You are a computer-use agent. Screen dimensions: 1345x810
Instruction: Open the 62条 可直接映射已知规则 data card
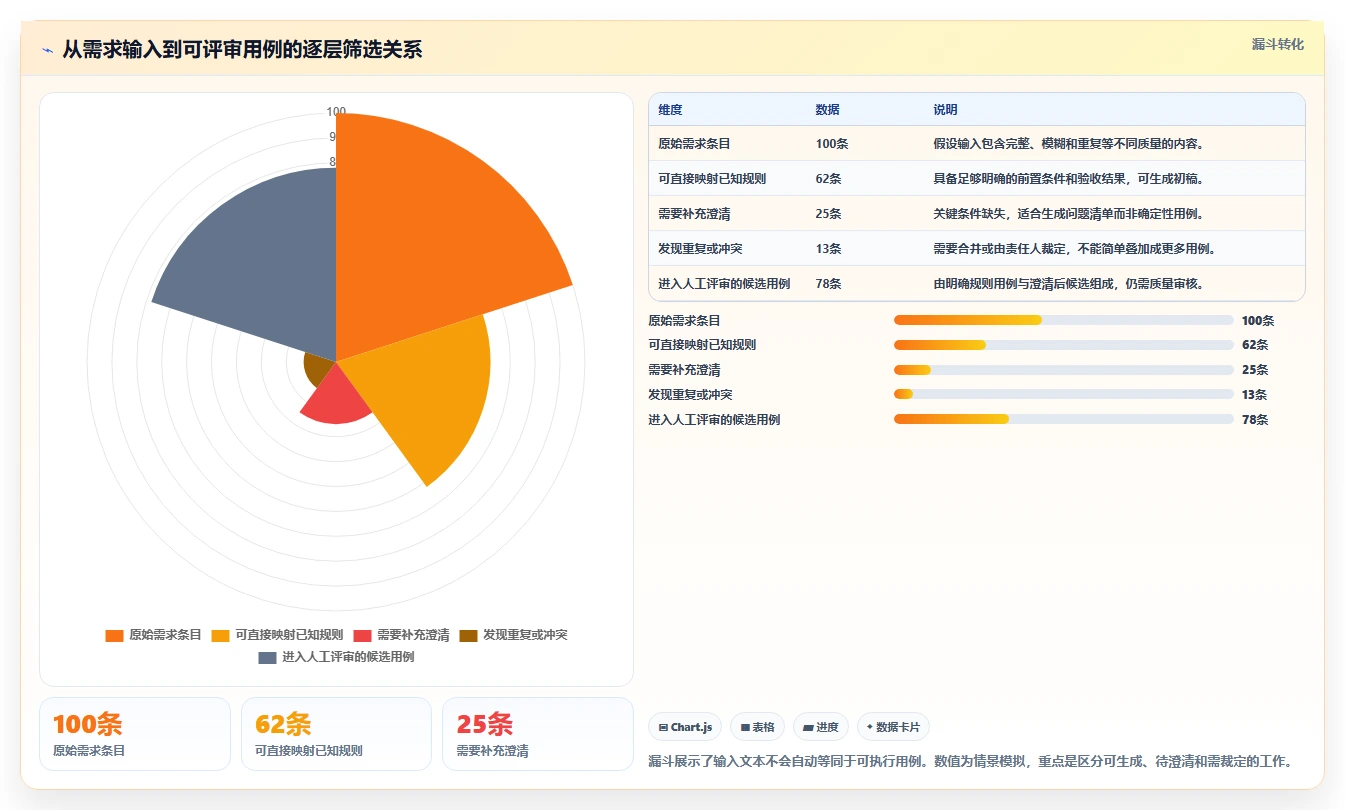click(x=336, y=734)
